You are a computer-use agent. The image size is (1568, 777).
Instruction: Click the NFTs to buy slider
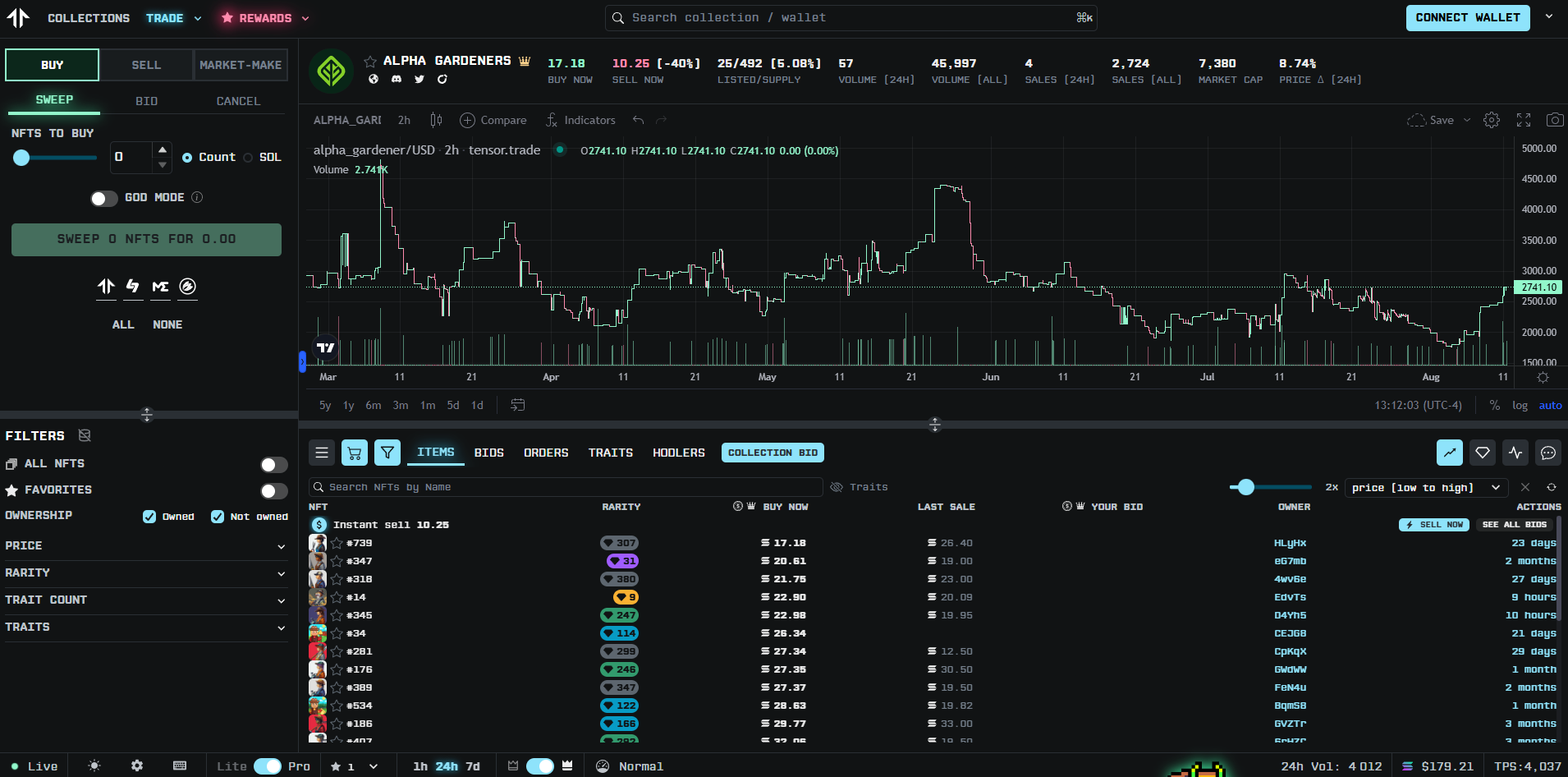54,158
